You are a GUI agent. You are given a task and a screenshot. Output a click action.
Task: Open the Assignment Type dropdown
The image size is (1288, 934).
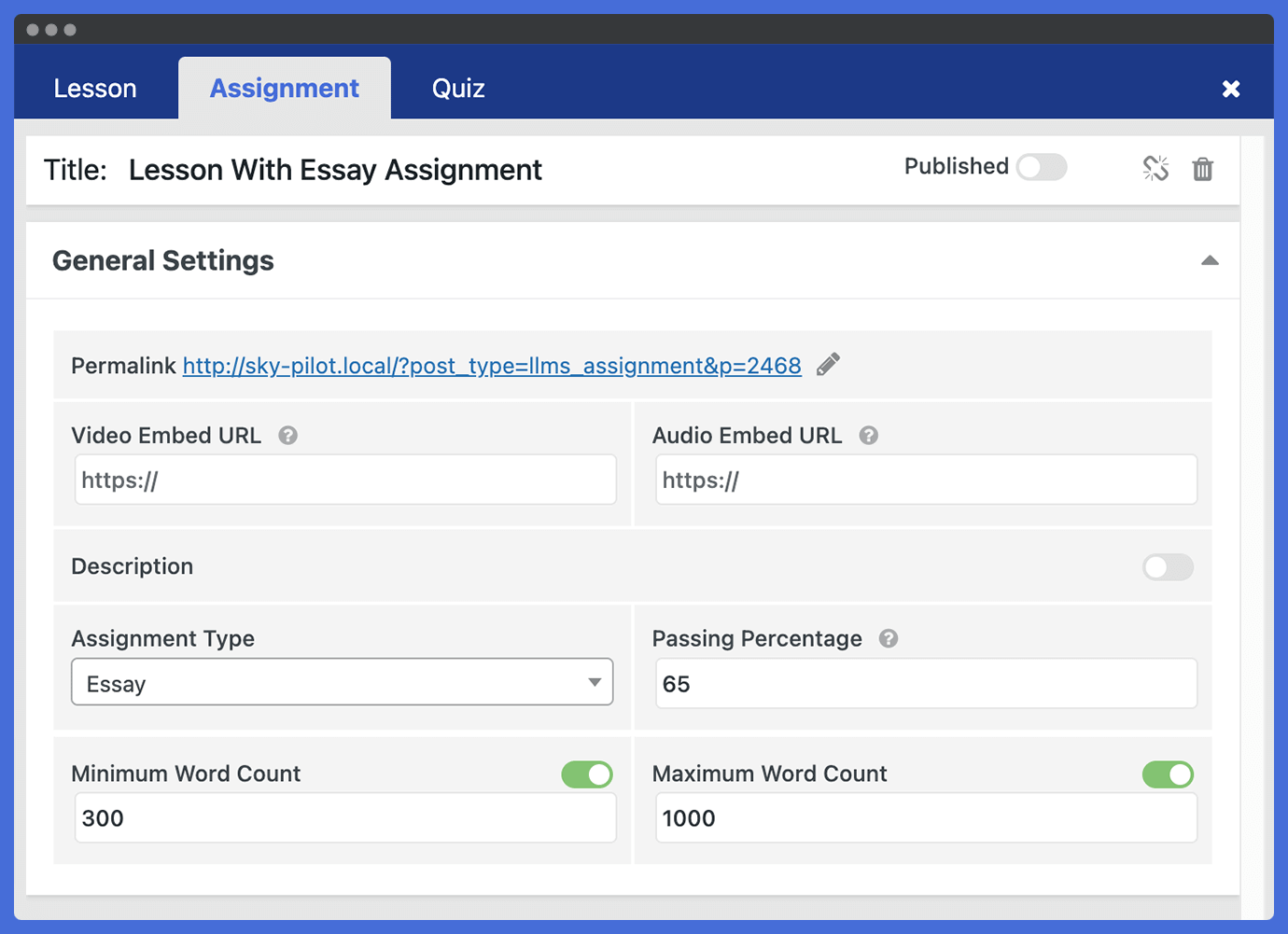[x=343, y=682]
